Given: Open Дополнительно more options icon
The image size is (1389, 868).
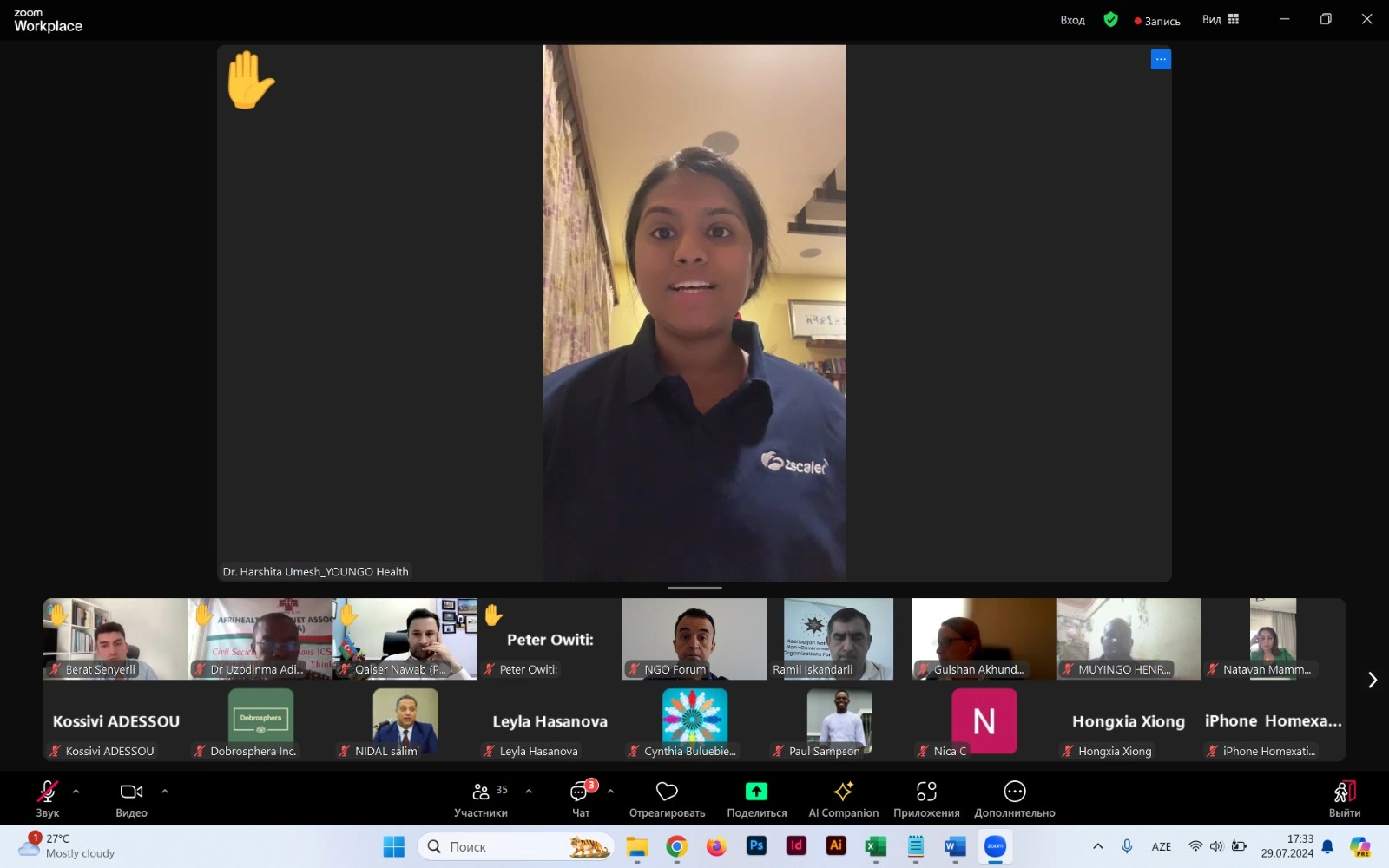Looking at the screenshot, I should point(1015,791).
